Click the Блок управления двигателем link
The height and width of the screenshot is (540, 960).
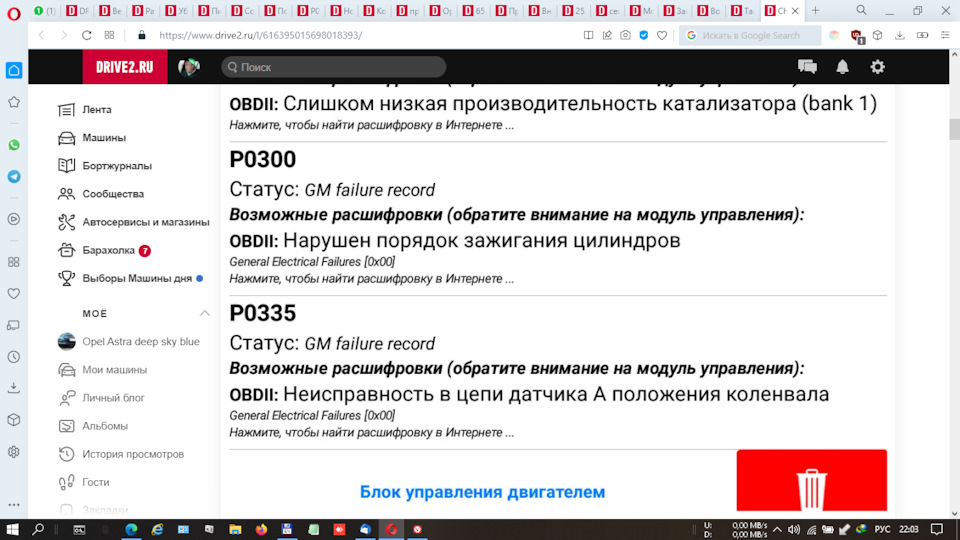[x=482, y=492]
